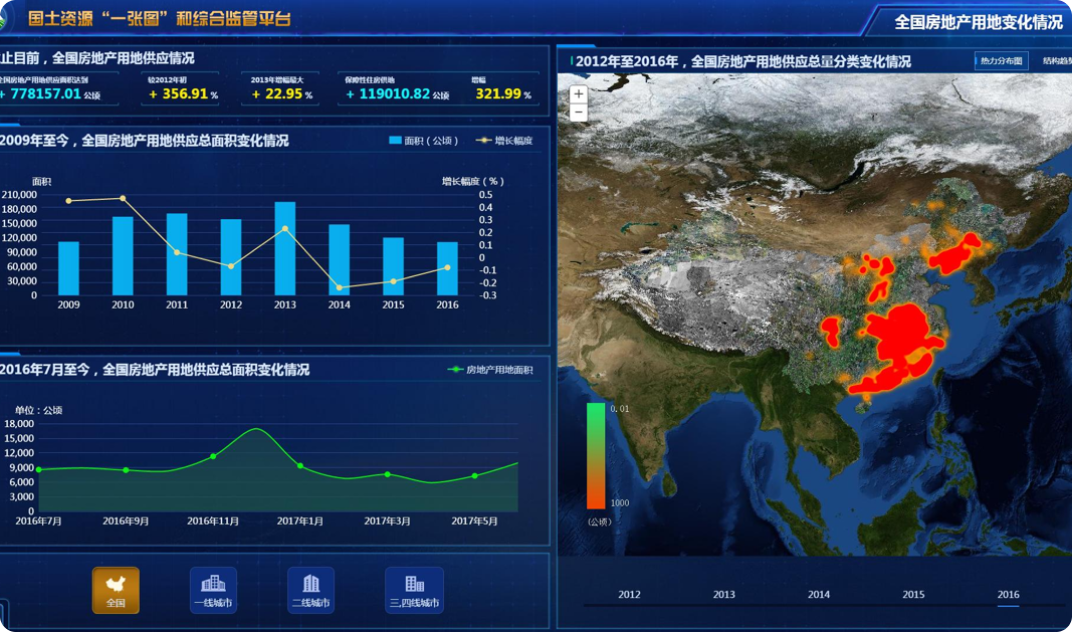
Task: Select the 全国 nationwide map icon
Action: pyautogui.click(x=116, y=589)
